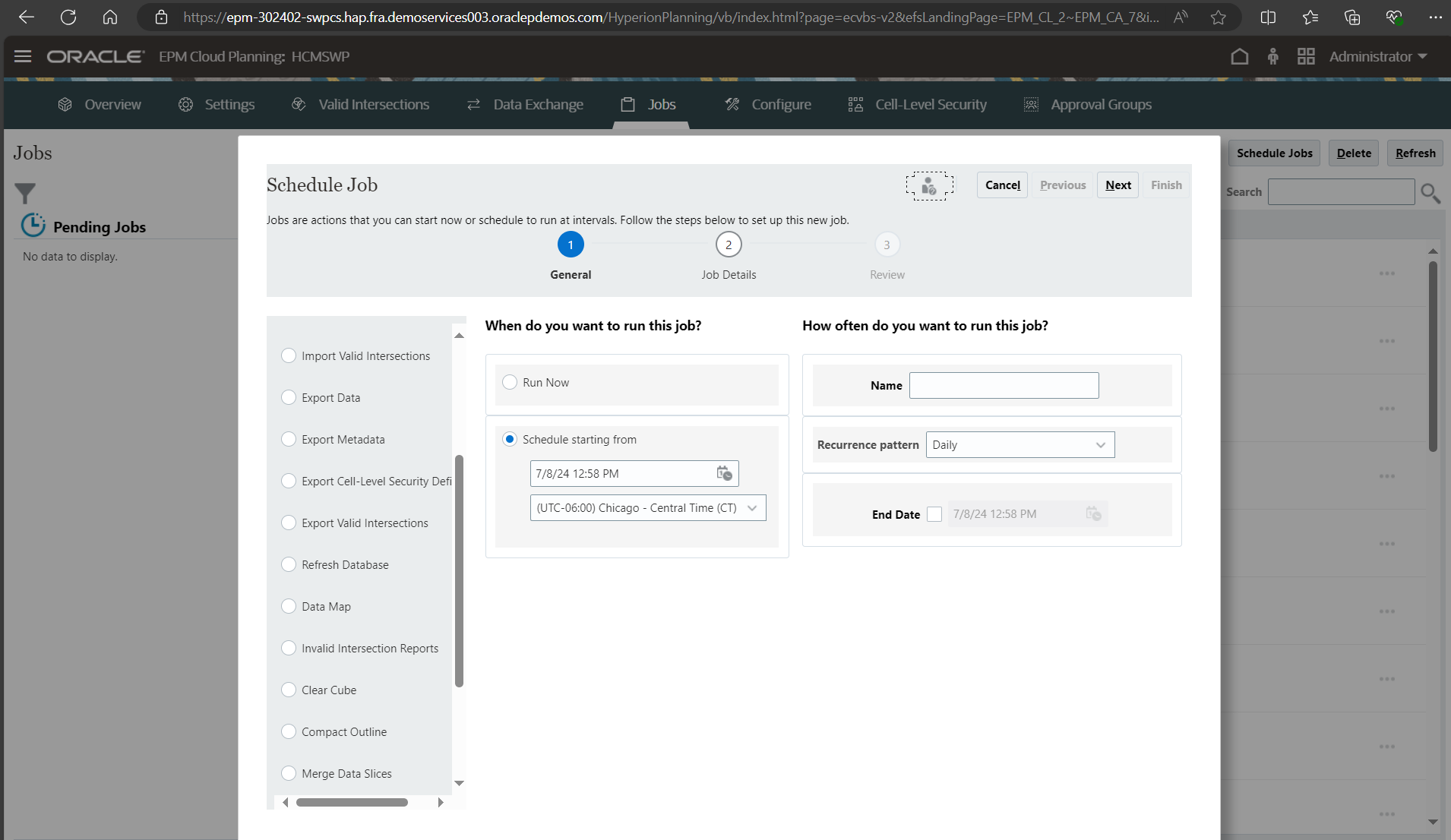Enable the End Date checkbox
The height and width of the screenshot is (840, 1451).
click(x=934, y=514)
